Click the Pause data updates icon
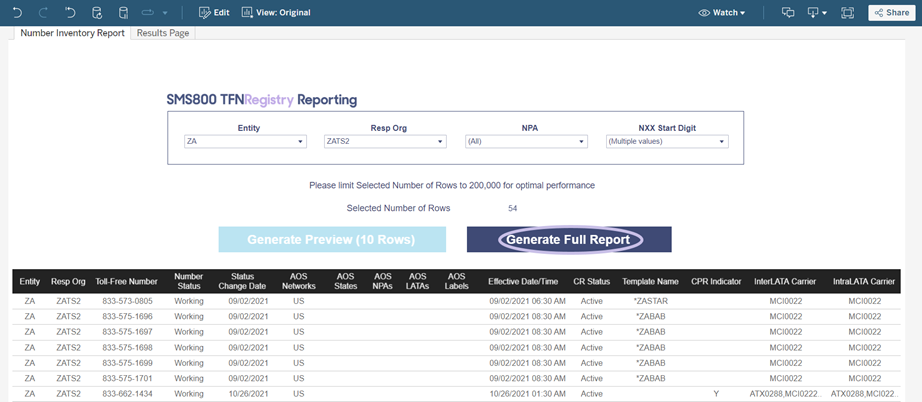 [123, 12]
